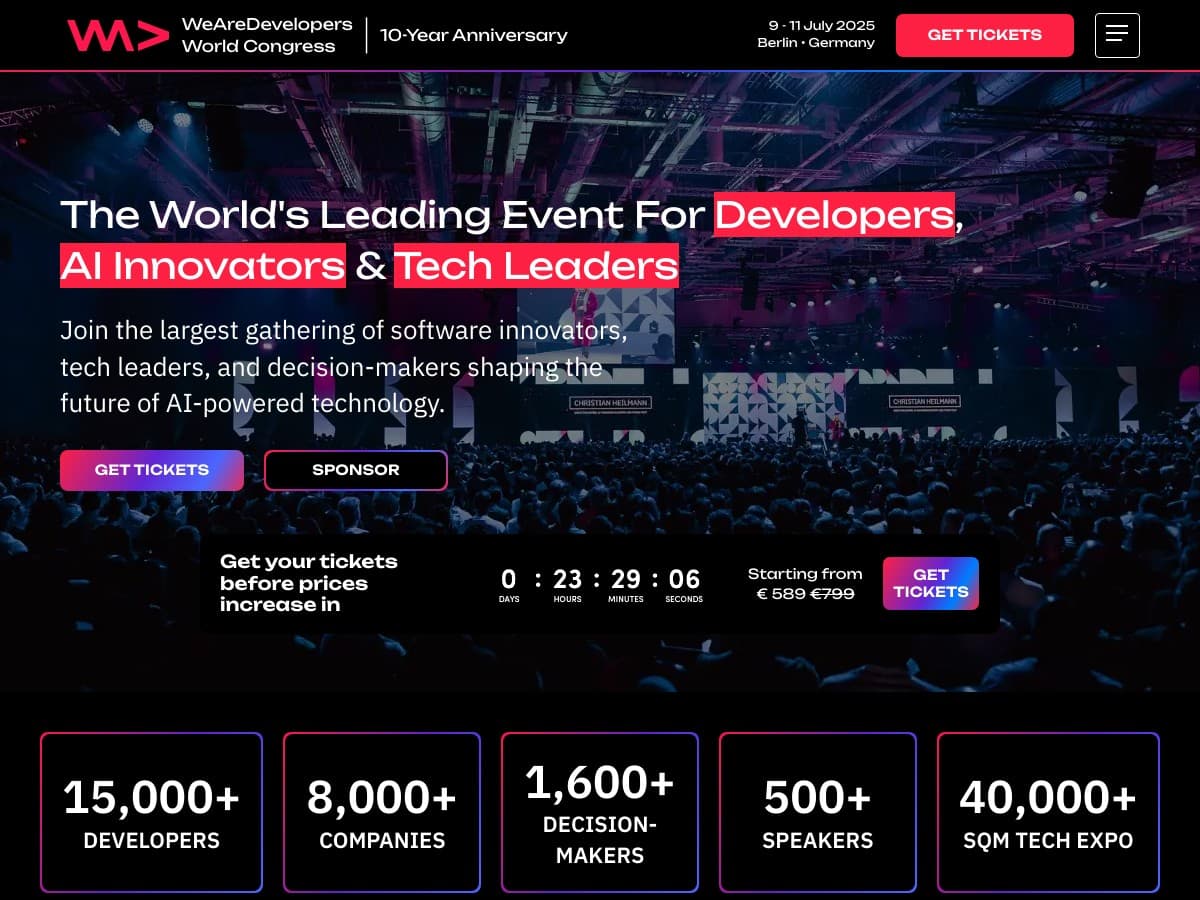The image size is (1200, 900).
Task: Click the Sponsor button
Action: (356, 470)
